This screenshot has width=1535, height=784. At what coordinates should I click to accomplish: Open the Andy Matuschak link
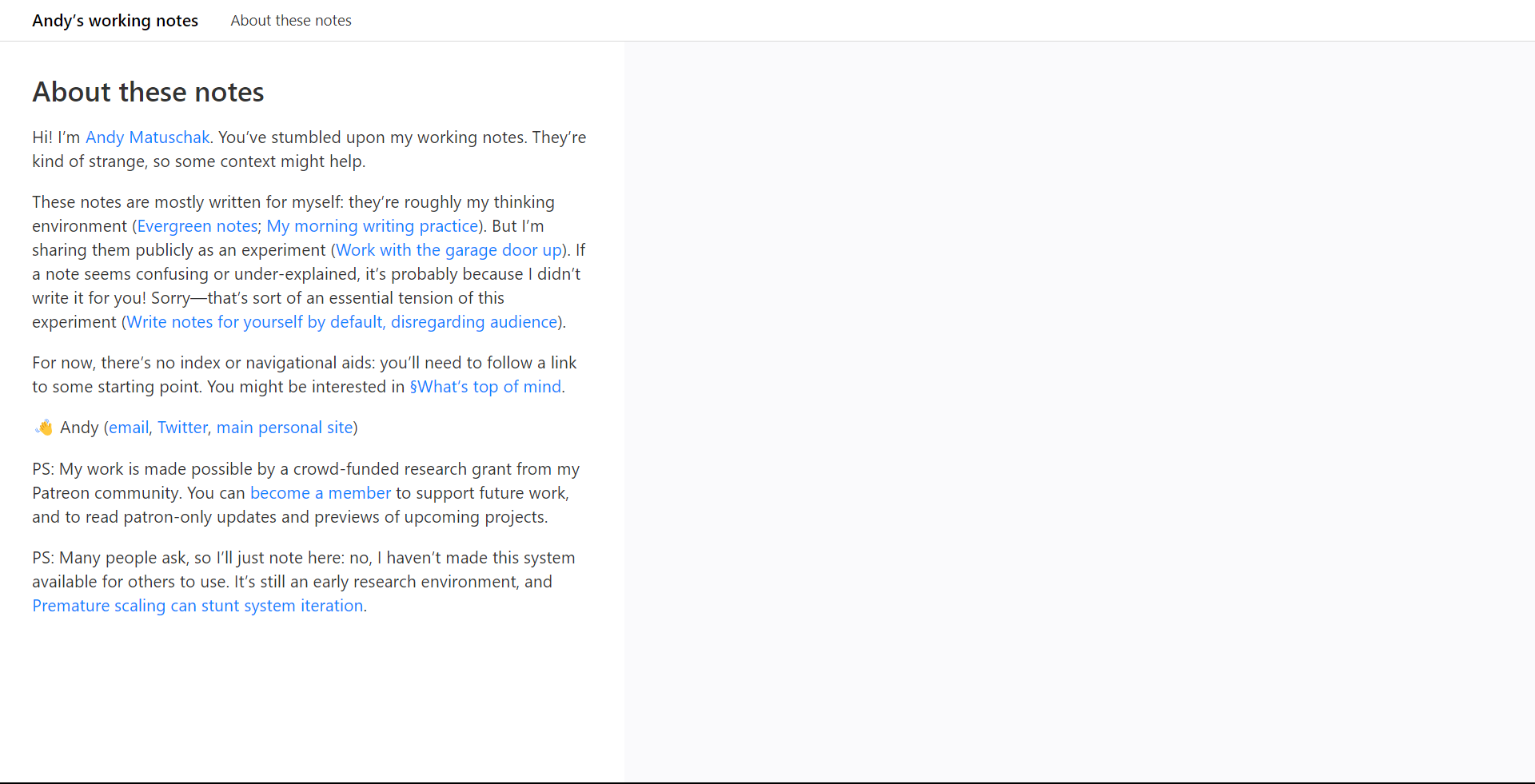[147, 137]
